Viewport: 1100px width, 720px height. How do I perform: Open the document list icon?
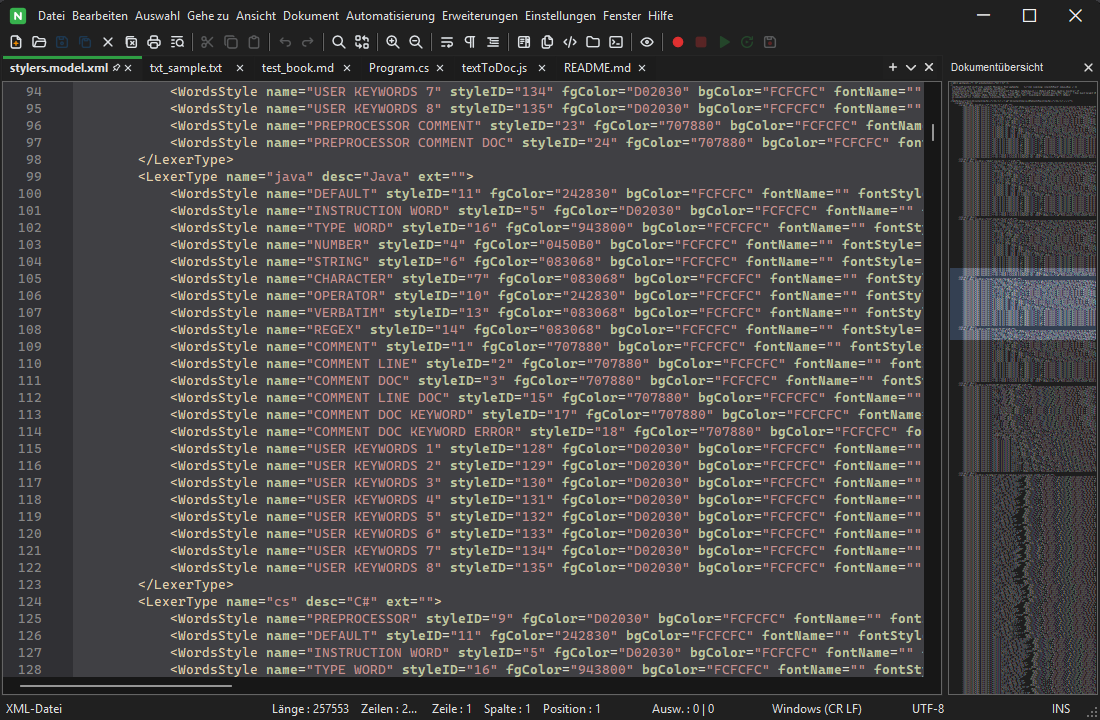pos(547,42)
